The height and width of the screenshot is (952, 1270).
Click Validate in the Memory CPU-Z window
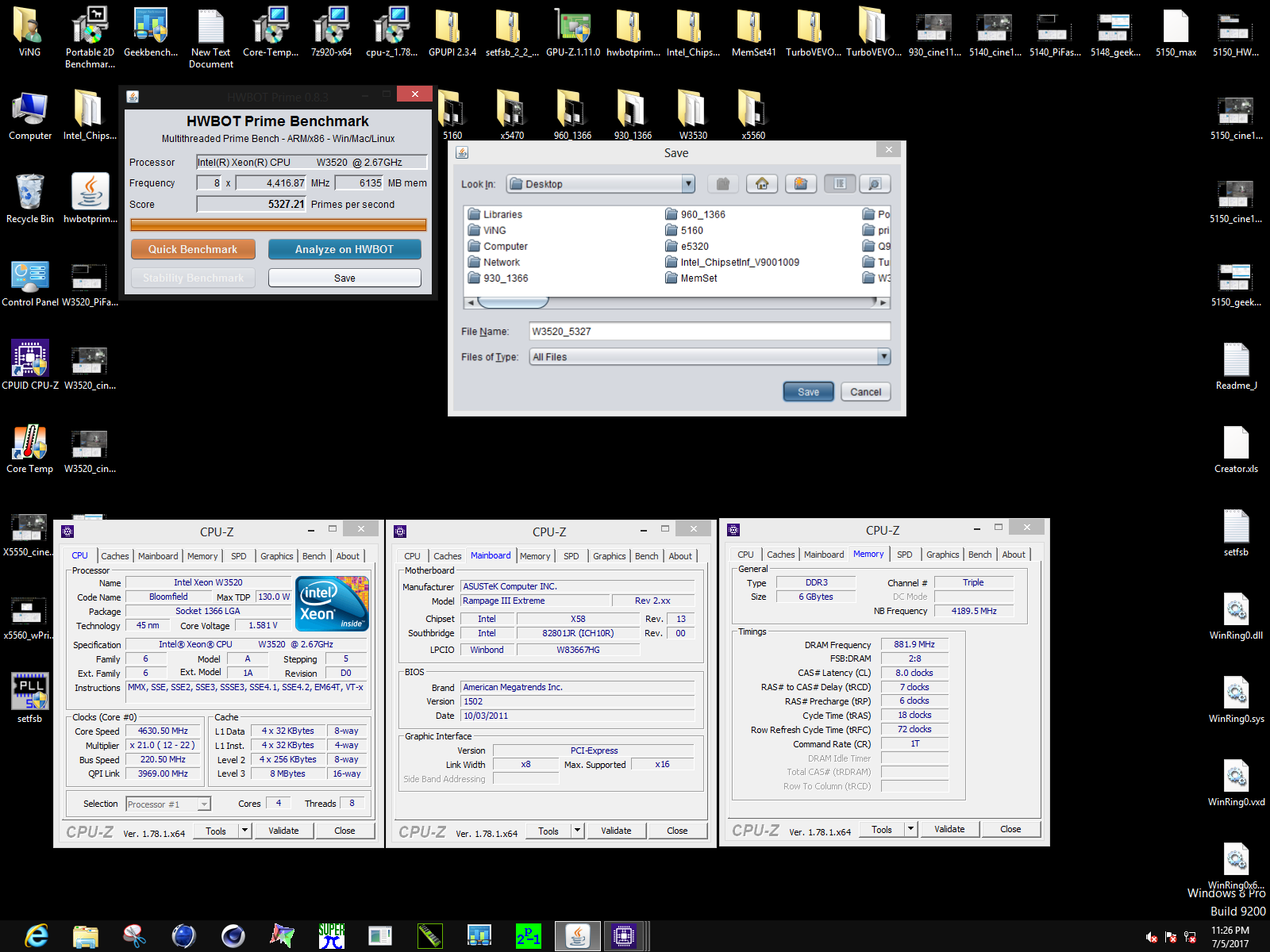[949, 829]
